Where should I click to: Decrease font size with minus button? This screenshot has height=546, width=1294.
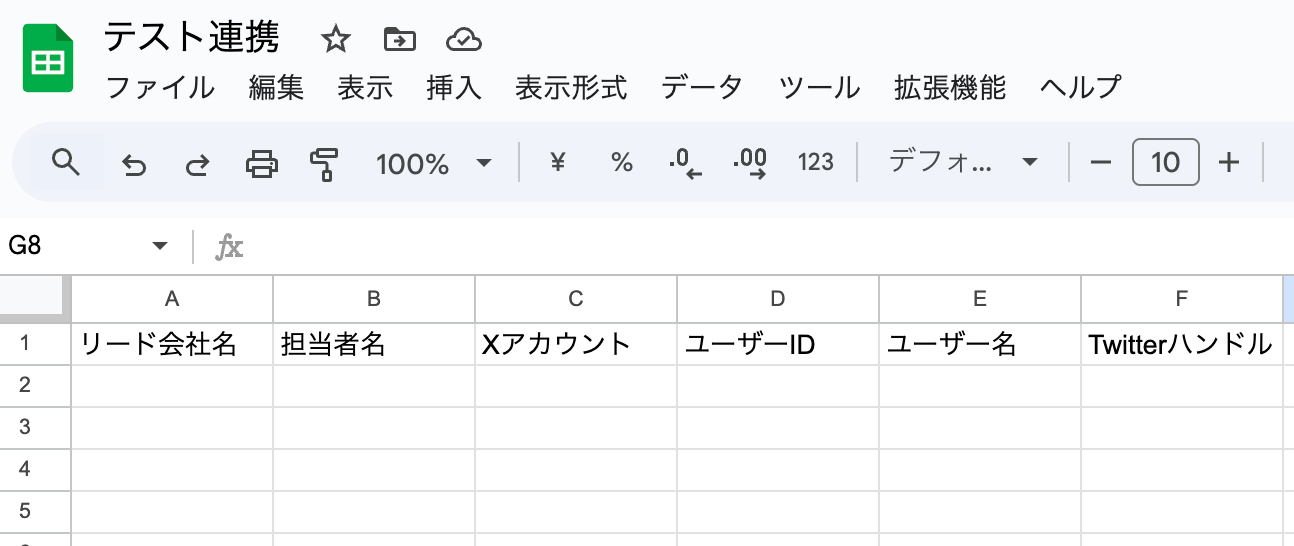[x=1101, y=162]
